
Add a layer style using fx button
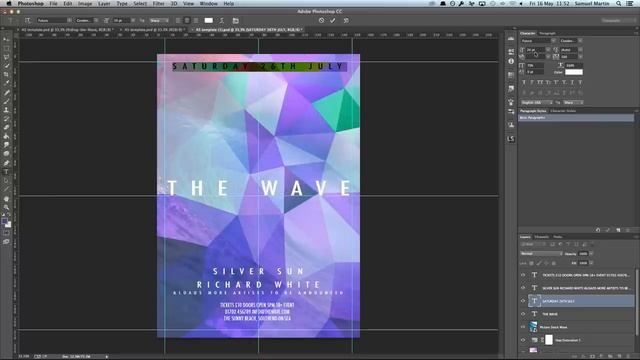(x=583, y=356)
